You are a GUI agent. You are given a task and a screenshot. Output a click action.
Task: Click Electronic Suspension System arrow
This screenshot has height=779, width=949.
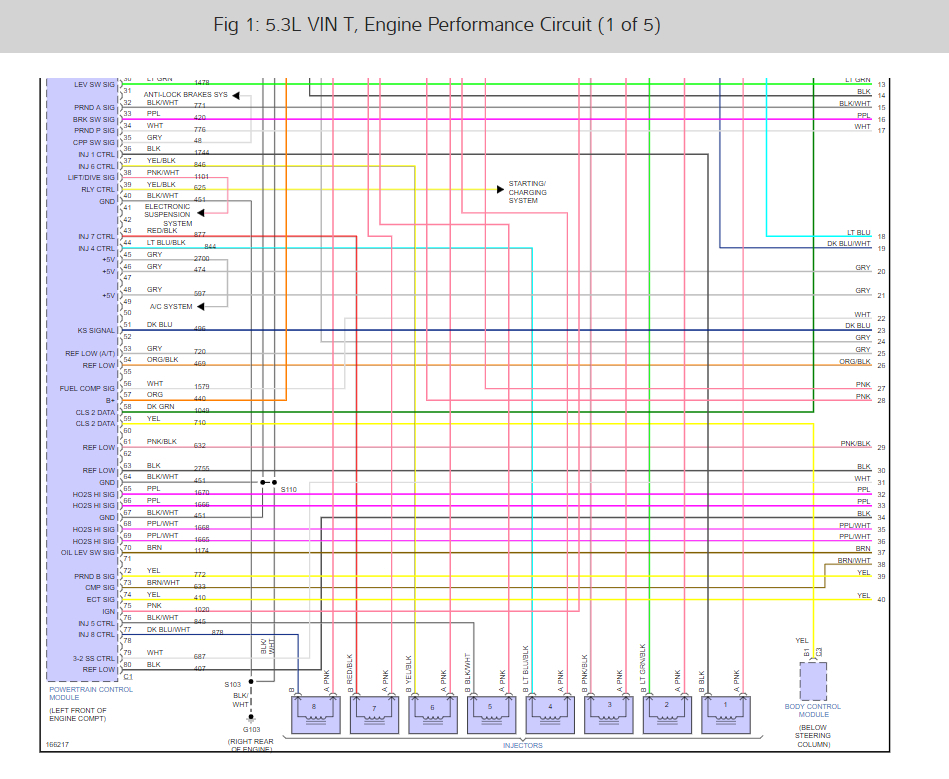[201, 212]
